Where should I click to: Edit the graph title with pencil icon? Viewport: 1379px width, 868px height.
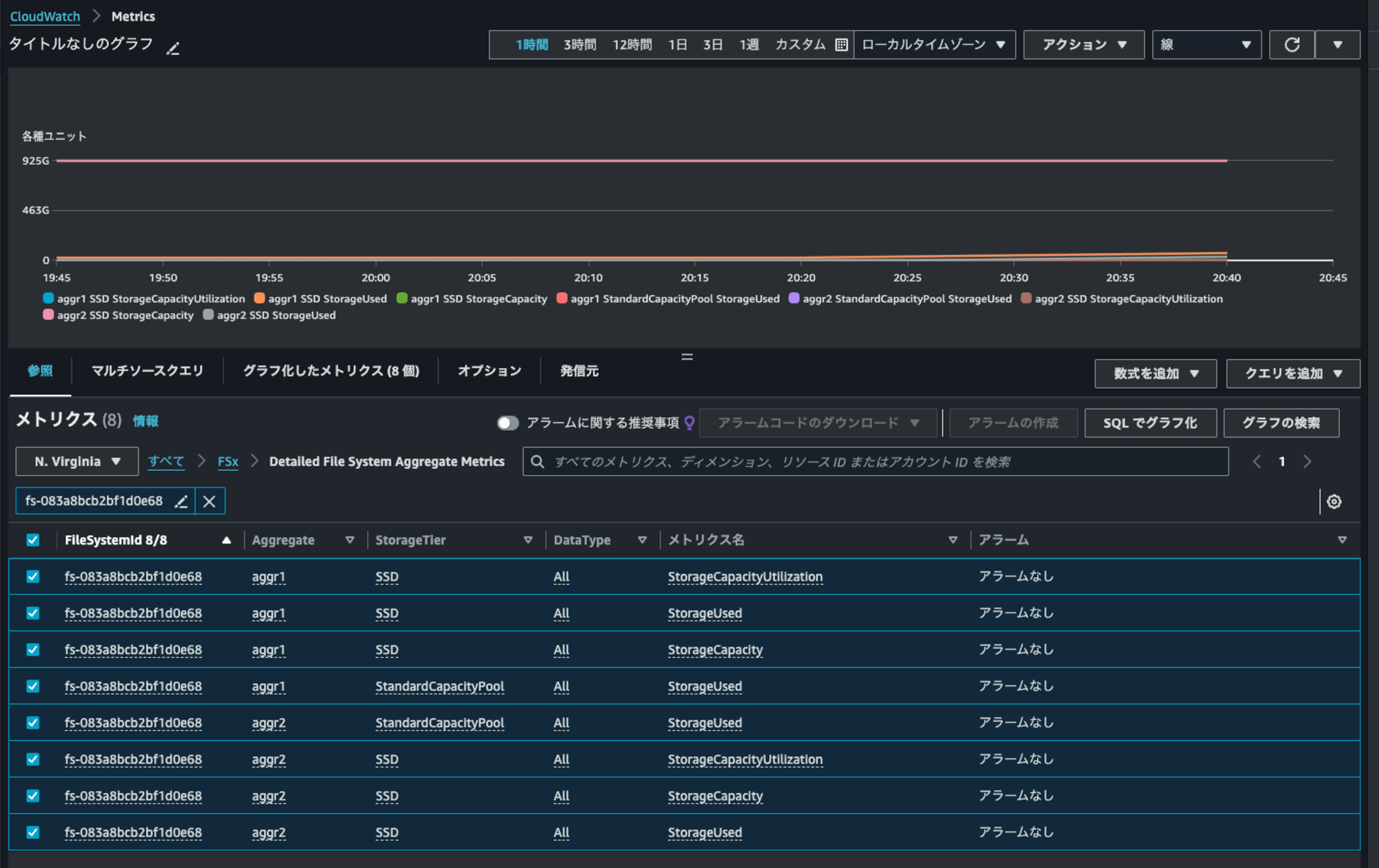pos(173,48)
